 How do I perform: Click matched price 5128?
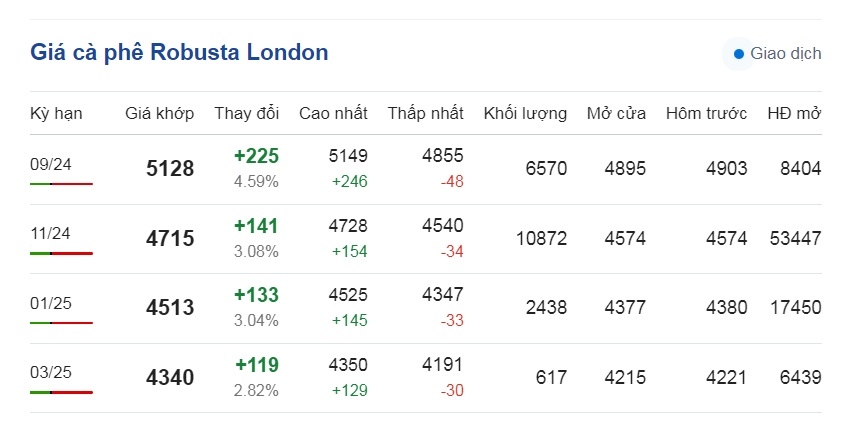click(x=170, y=168)
